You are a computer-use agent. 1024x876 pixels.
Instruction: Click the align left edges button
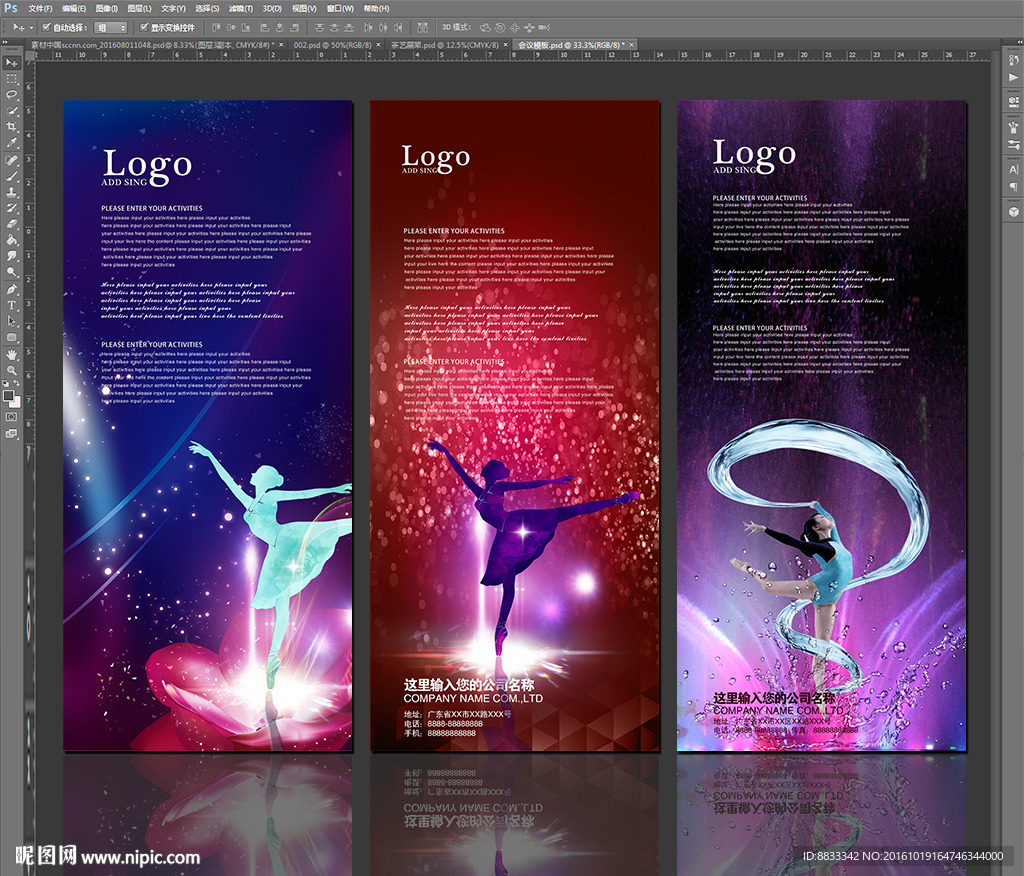[264, 27]
